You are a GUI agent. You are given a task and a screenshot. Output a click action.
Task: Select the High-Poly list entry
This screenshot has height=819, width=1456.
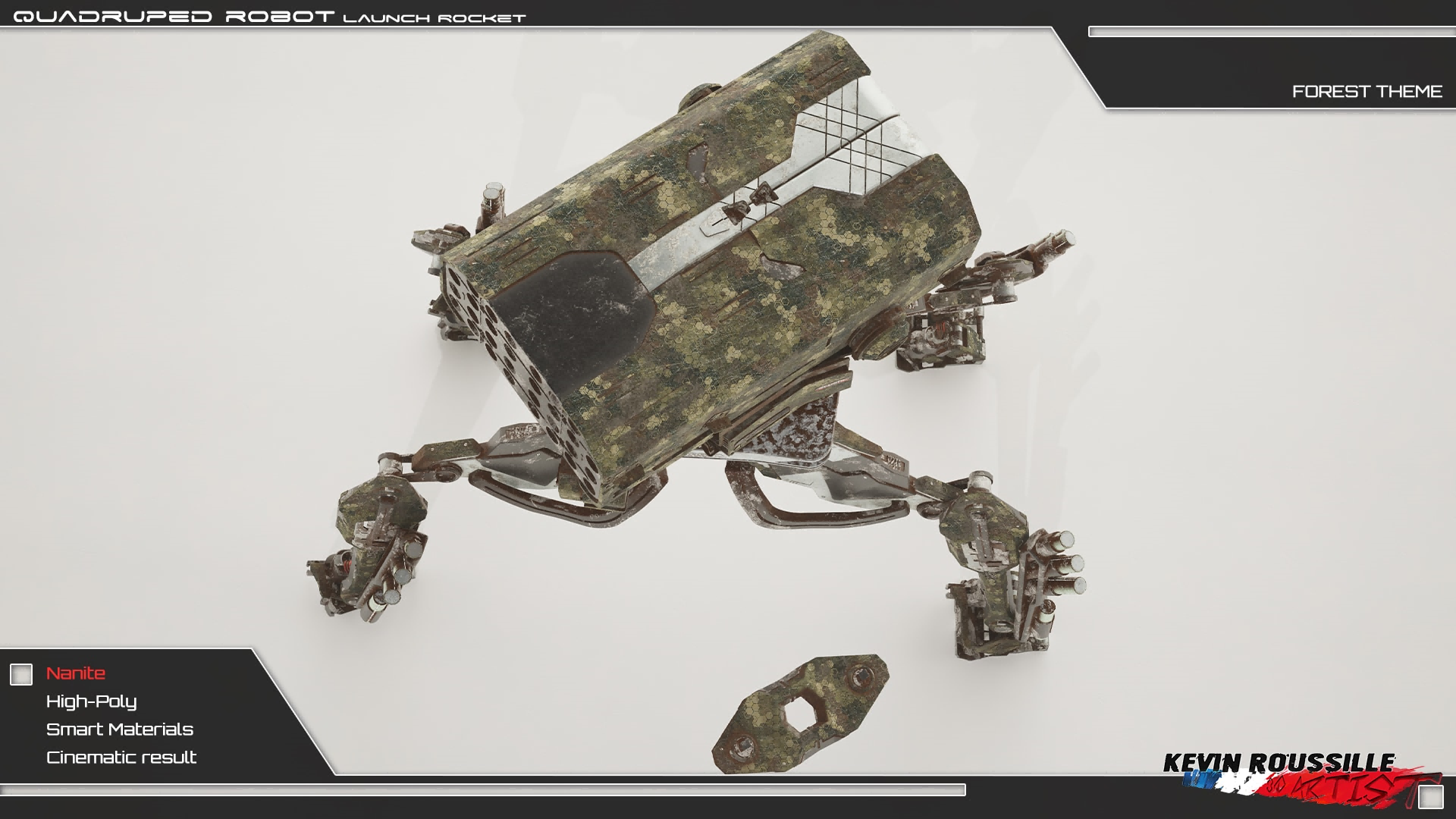(x=91, y=701)
